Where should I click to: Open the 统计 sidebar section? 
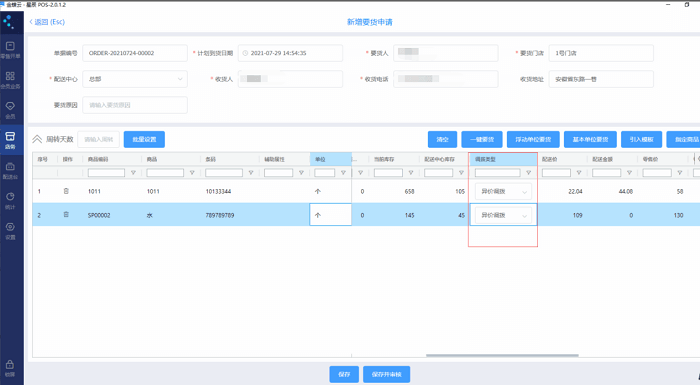pyautogui.click(x=10, y=201)
